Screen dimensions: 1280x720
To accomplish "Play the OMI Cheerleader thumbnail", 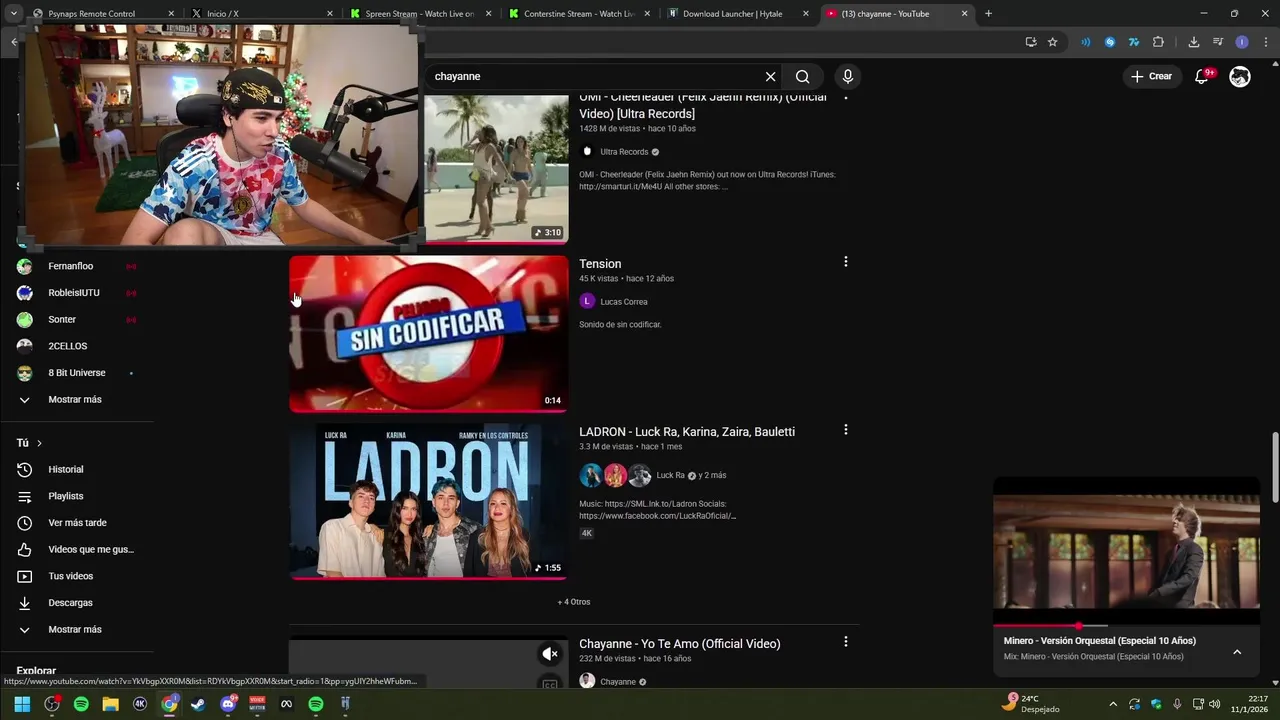I will coord(496,169).
